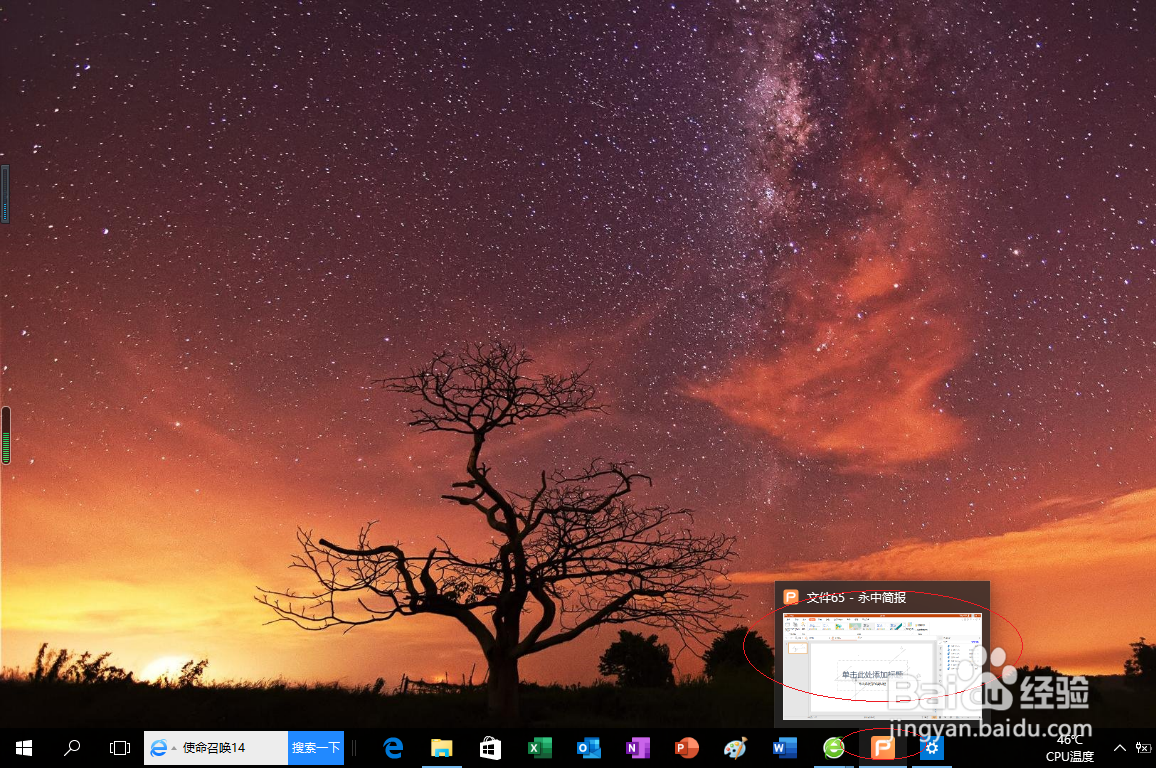Switch to the green 360 browser taskbar icon
This screenshot has width=1156, height=768.
[834, 748]
